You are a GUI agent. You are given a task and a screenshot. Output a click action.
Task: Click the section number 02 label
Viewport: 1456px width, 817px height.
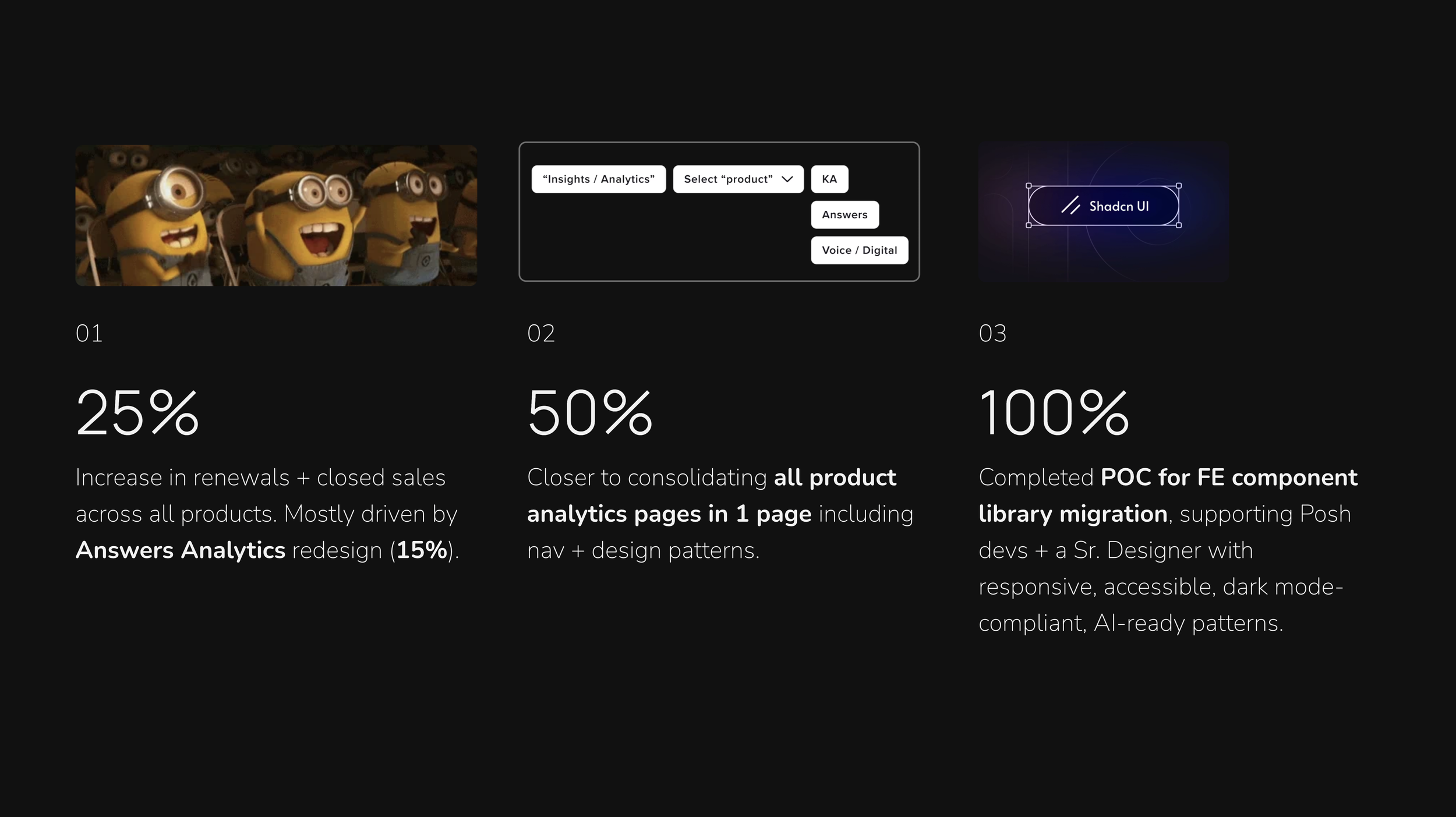click(x=541, y=334)
